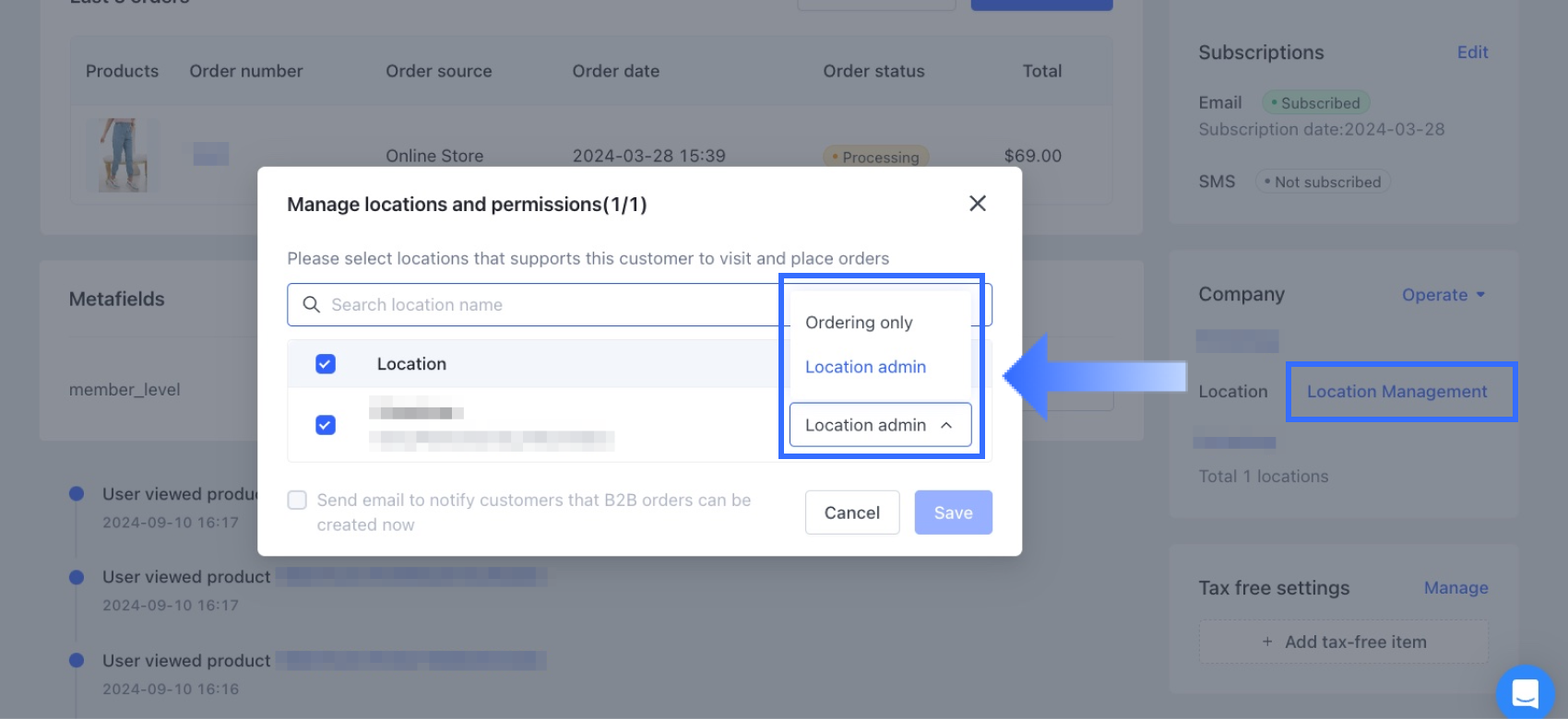Viewport: 1568px width, 719px height.
Task: Uncheck the location row checkbox
Action: [326, 425]
